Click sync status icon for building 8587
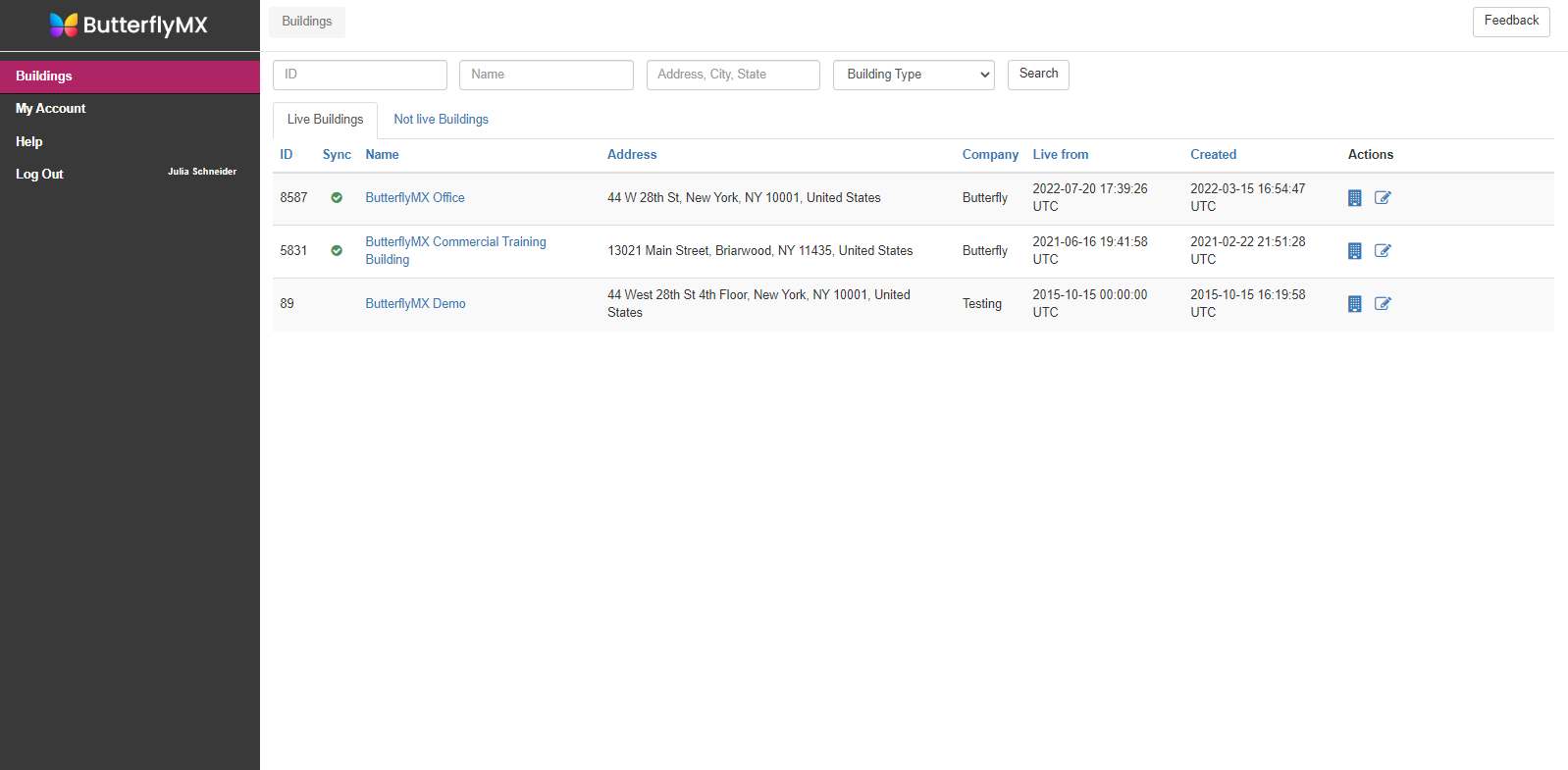The width and height of the screenshot is (1568, 770). coord(337,198)
